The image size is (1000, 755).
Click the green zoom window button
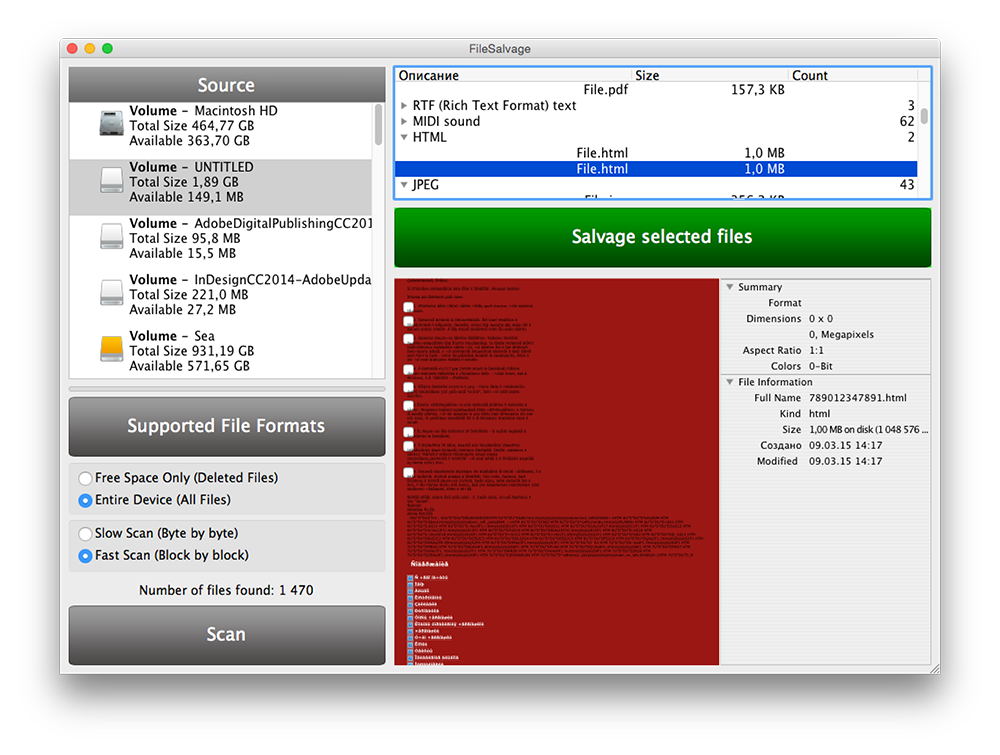pos(107,48)
